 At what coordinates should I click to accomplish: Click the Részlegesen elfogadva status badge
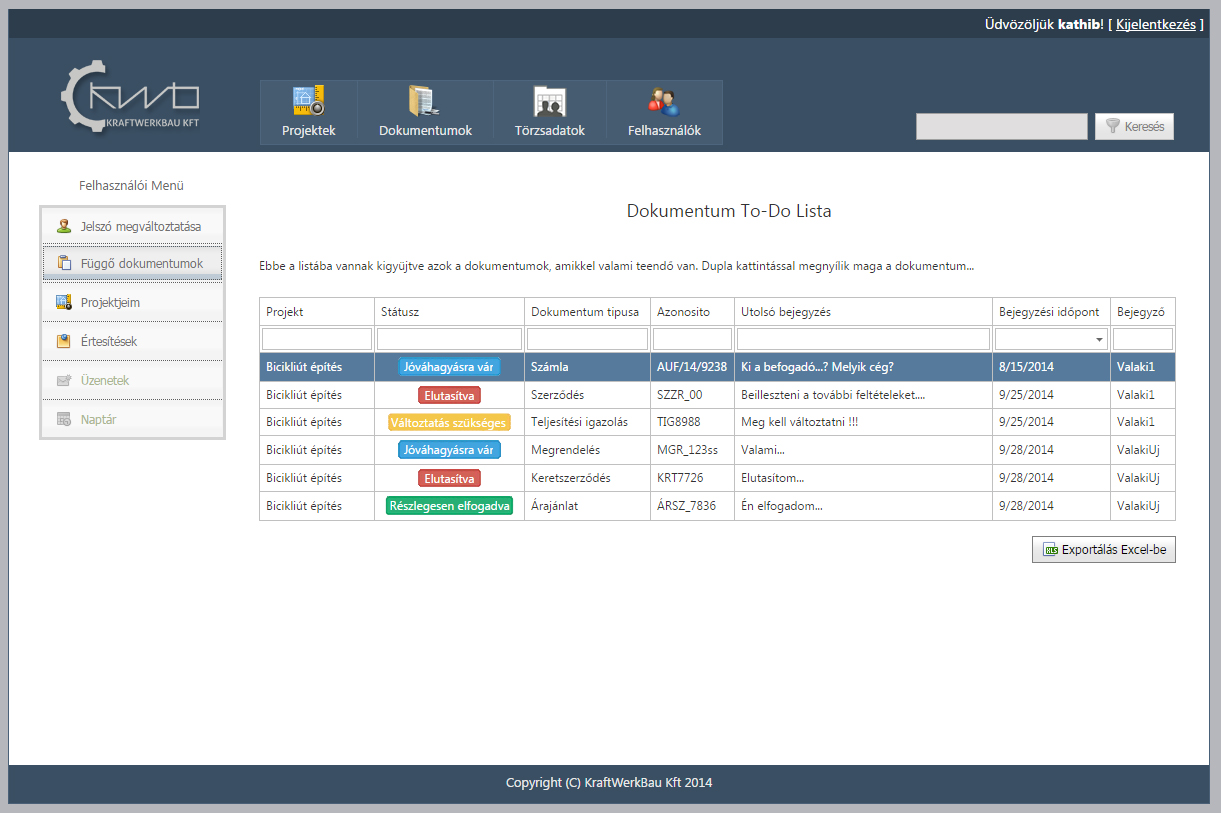tap(449, 506)
